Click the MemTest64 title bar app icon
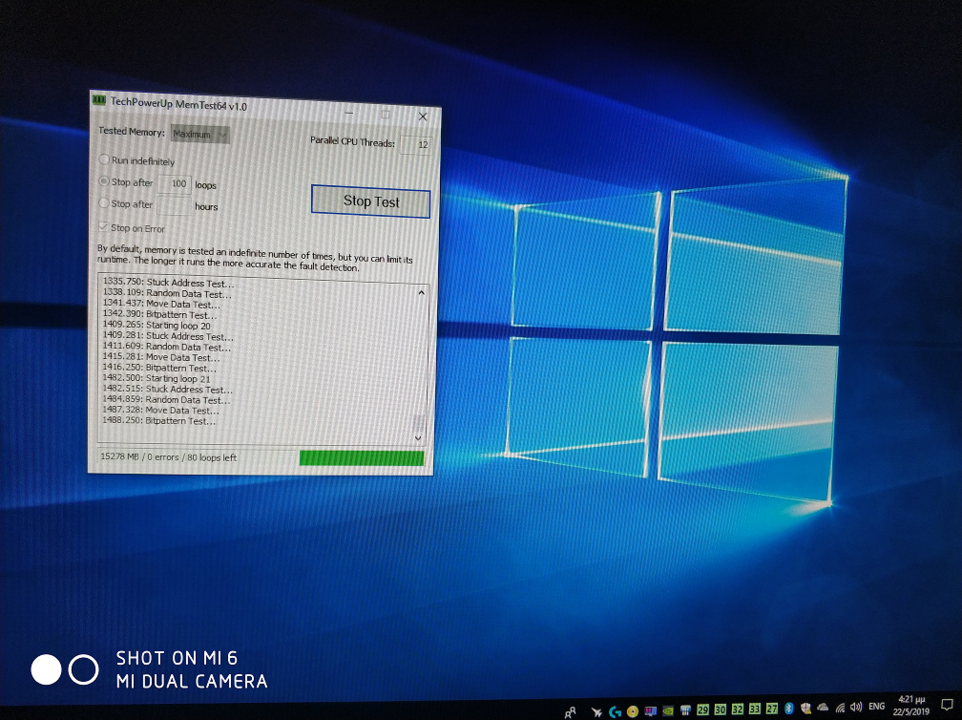The image size is (962, 720). pyautogui.click(x=99, y=100)
